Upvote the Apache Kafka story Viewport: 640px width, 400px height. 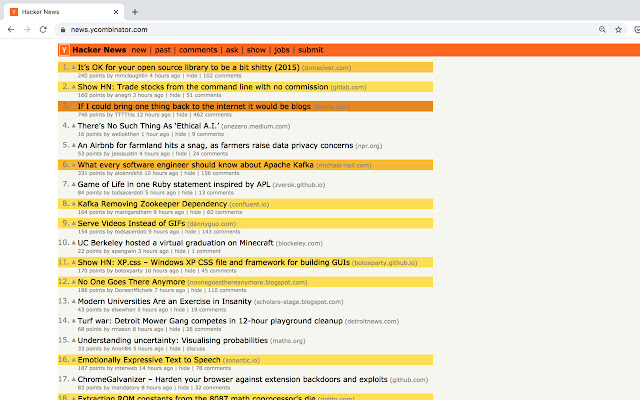point(74,164)
